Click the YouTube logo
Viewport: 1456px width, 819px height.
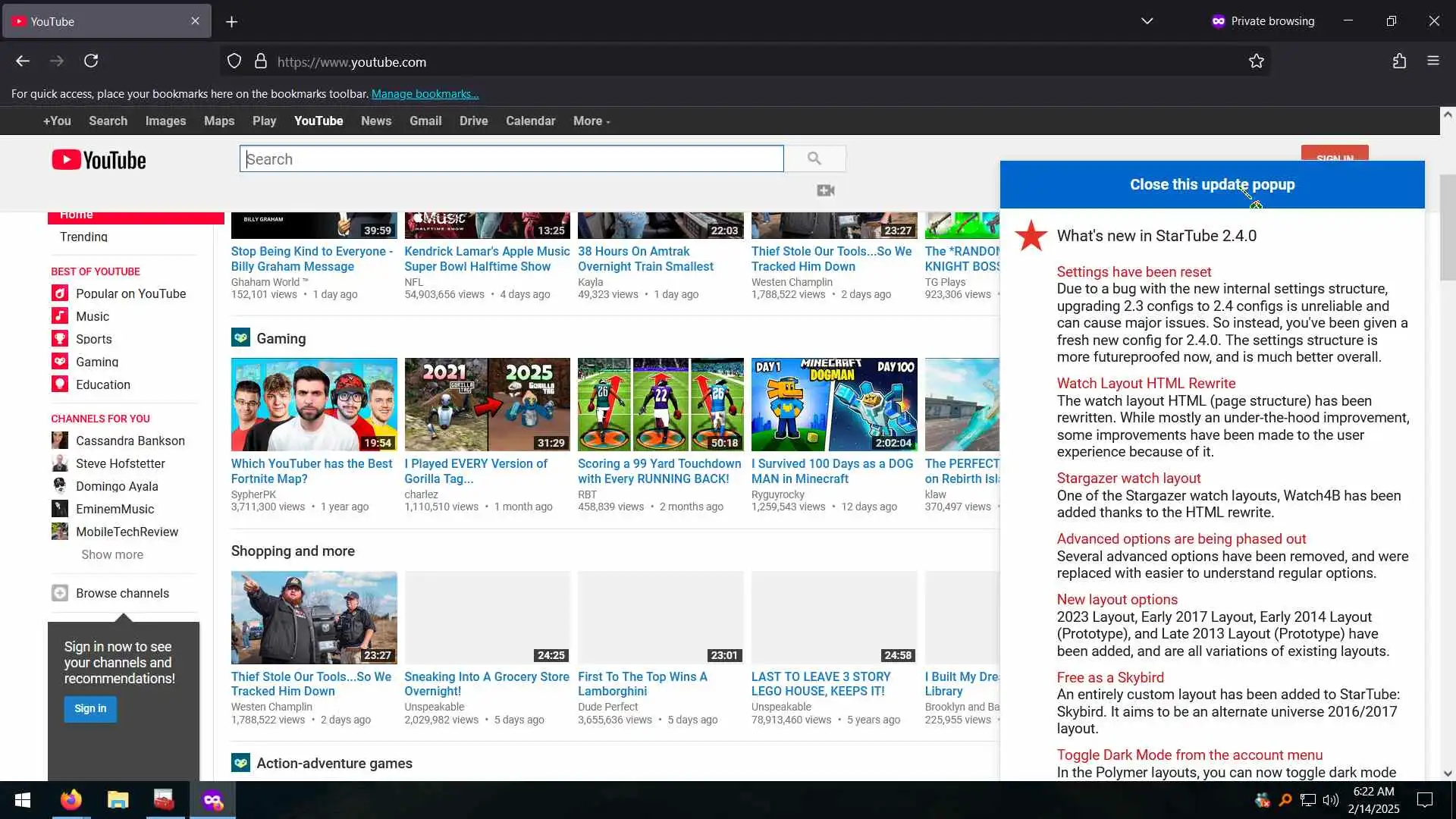tap(99, 160)
